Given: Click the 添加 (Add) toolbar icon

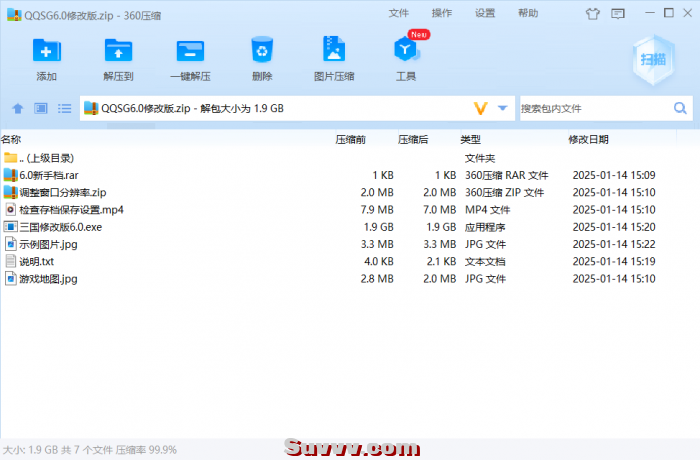Looking at the screenshot, I should coord(46,50).
